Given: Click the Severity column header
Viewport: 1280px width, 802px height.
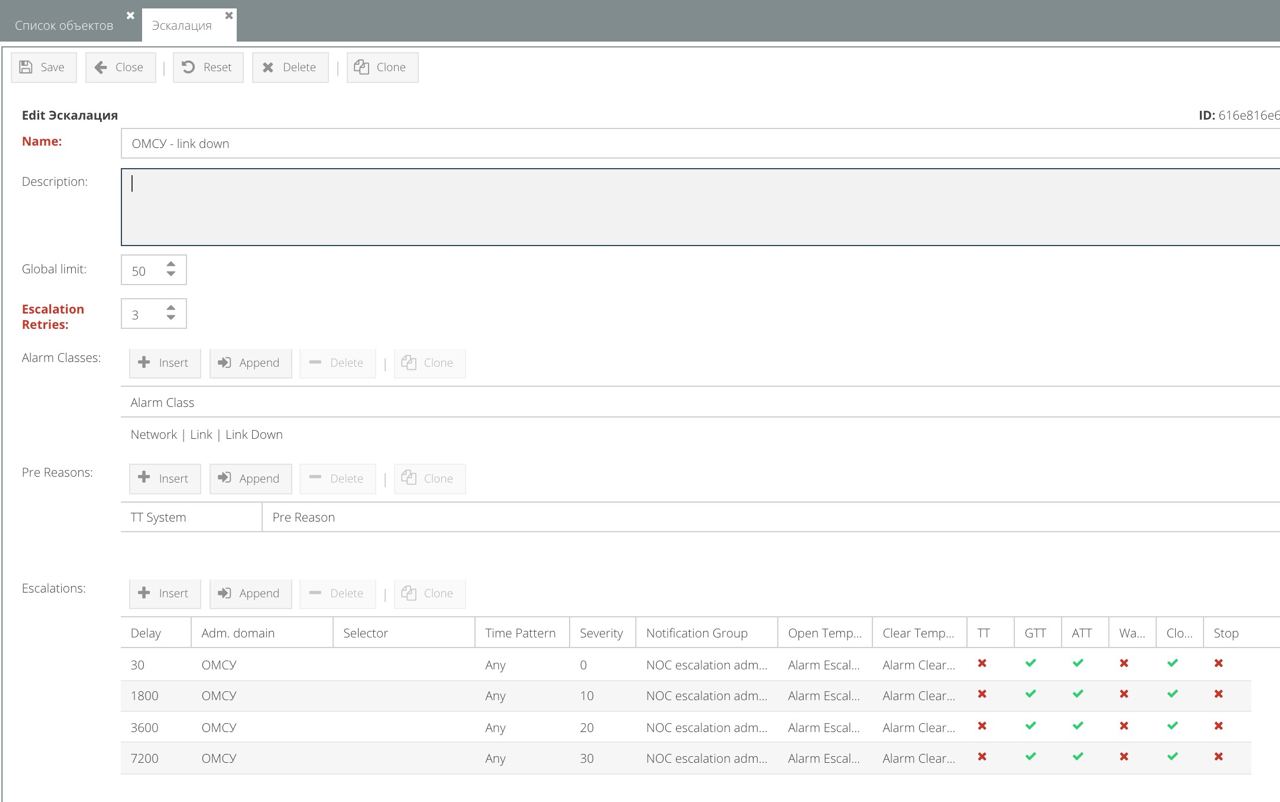Looking at the screenshot, I should [x=602, y=633].
